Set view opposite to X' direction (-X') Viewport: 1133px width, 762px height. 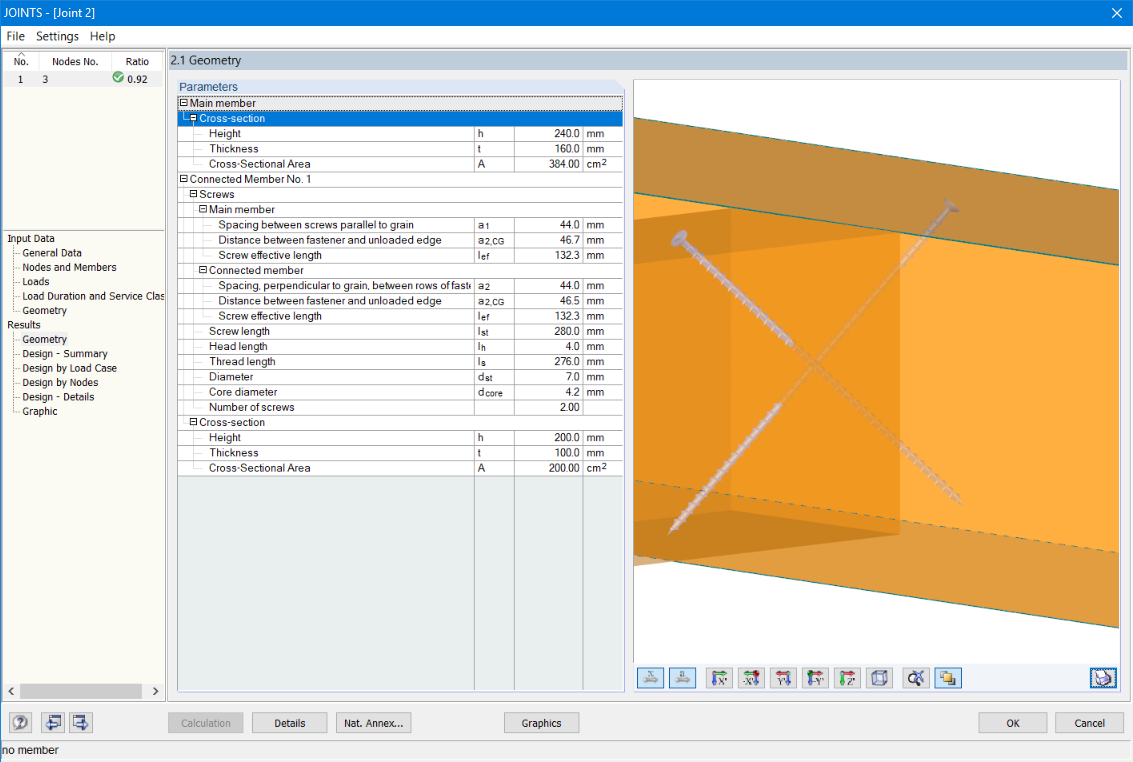[x=751, y=678]
